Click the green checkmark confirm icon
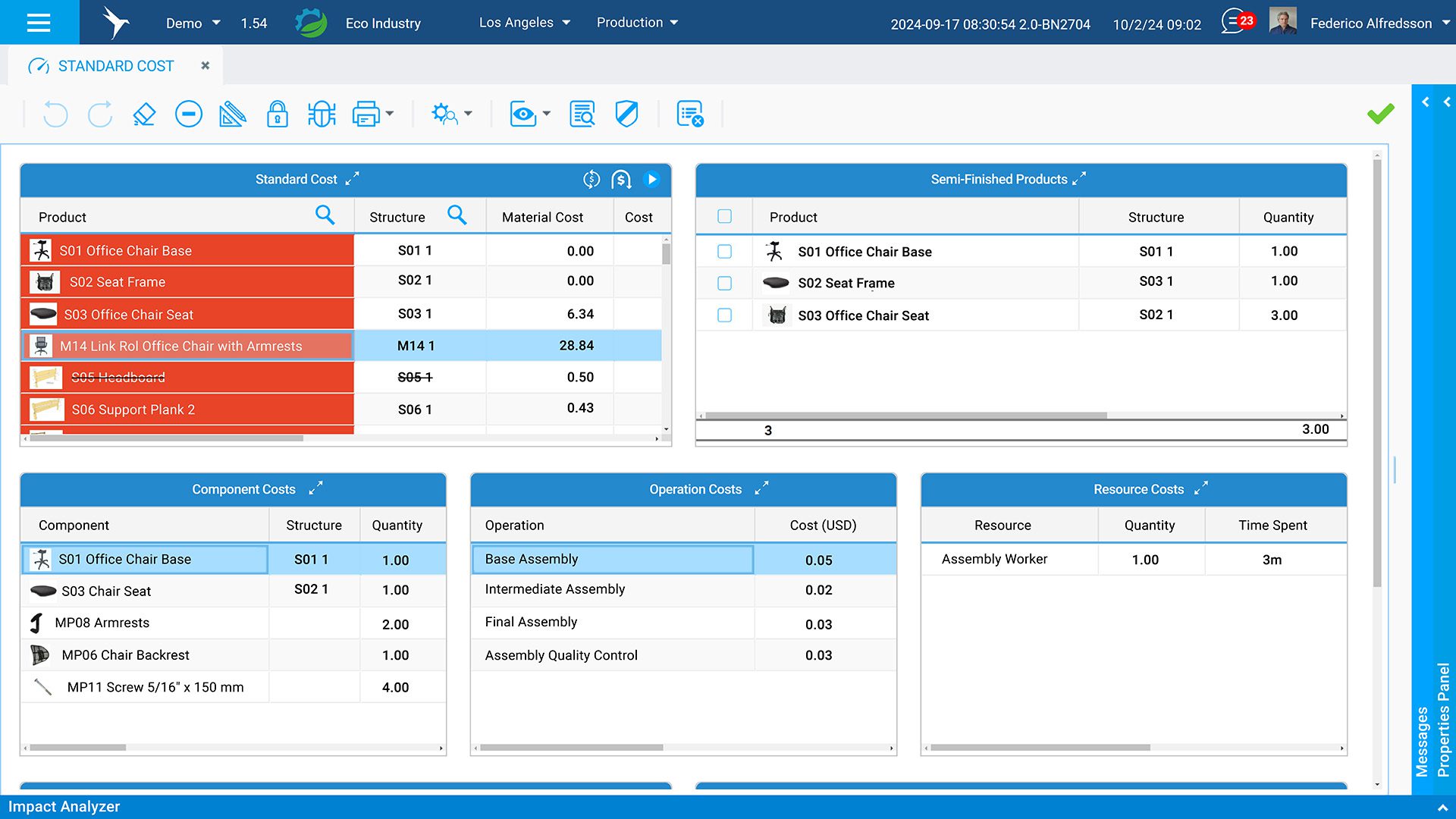Viewport: 1456px width, 819px height. (1380, 114)
